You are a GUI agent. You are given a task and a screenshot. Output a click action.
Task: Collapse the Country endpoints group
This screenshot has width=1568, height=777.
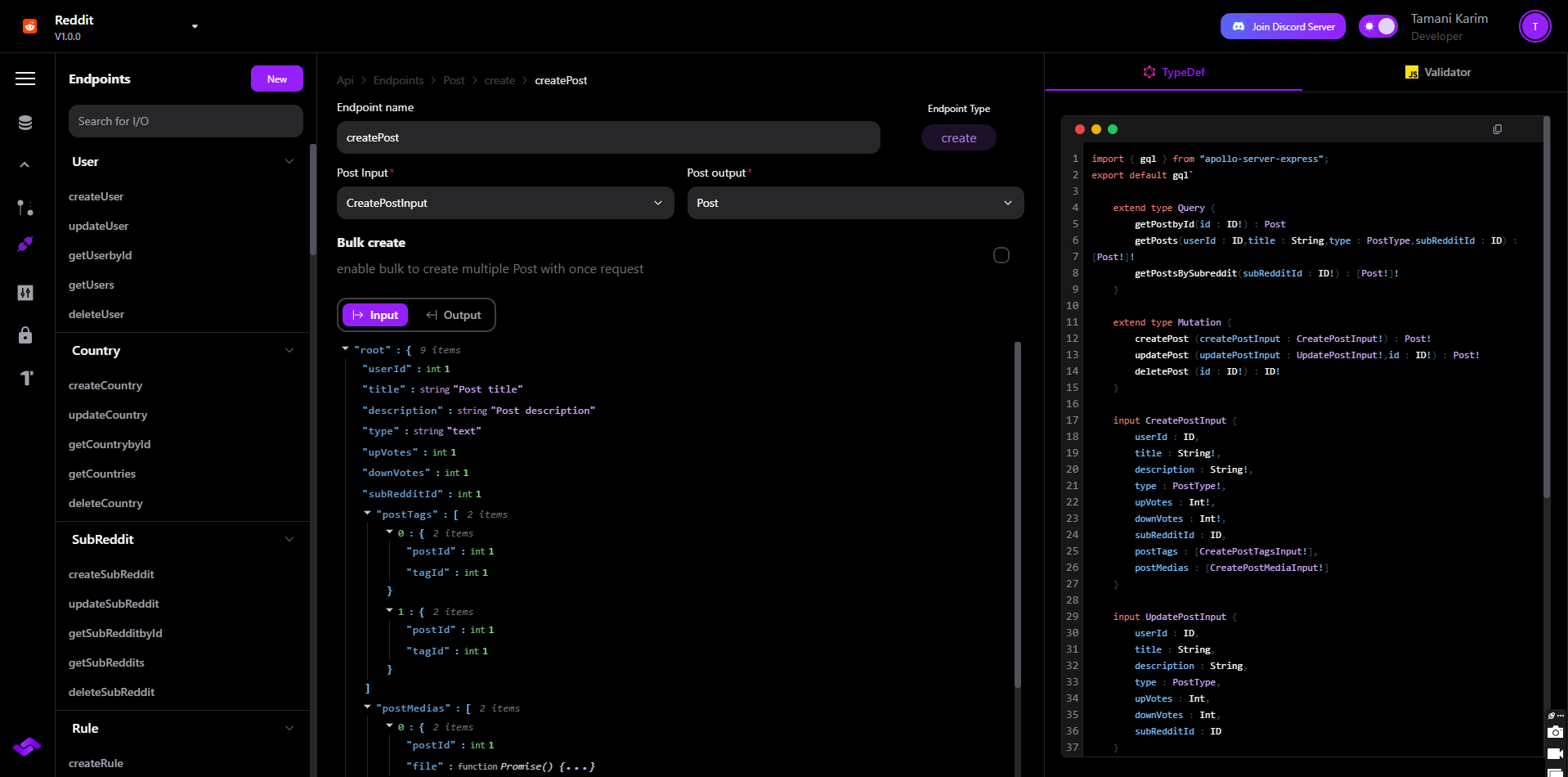click(289, 350)
